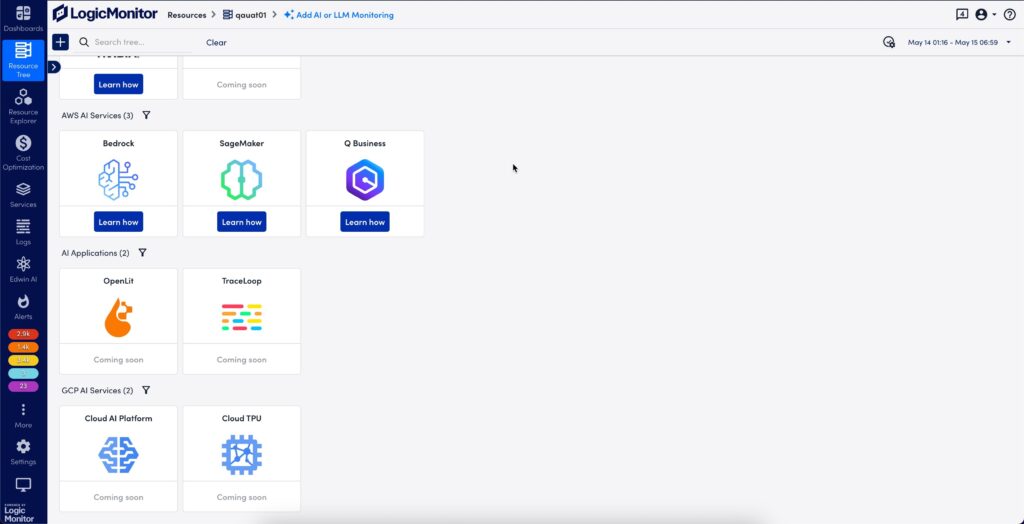
Task: Click the Cloud AI Platform icon
Action: pos(118,455)
